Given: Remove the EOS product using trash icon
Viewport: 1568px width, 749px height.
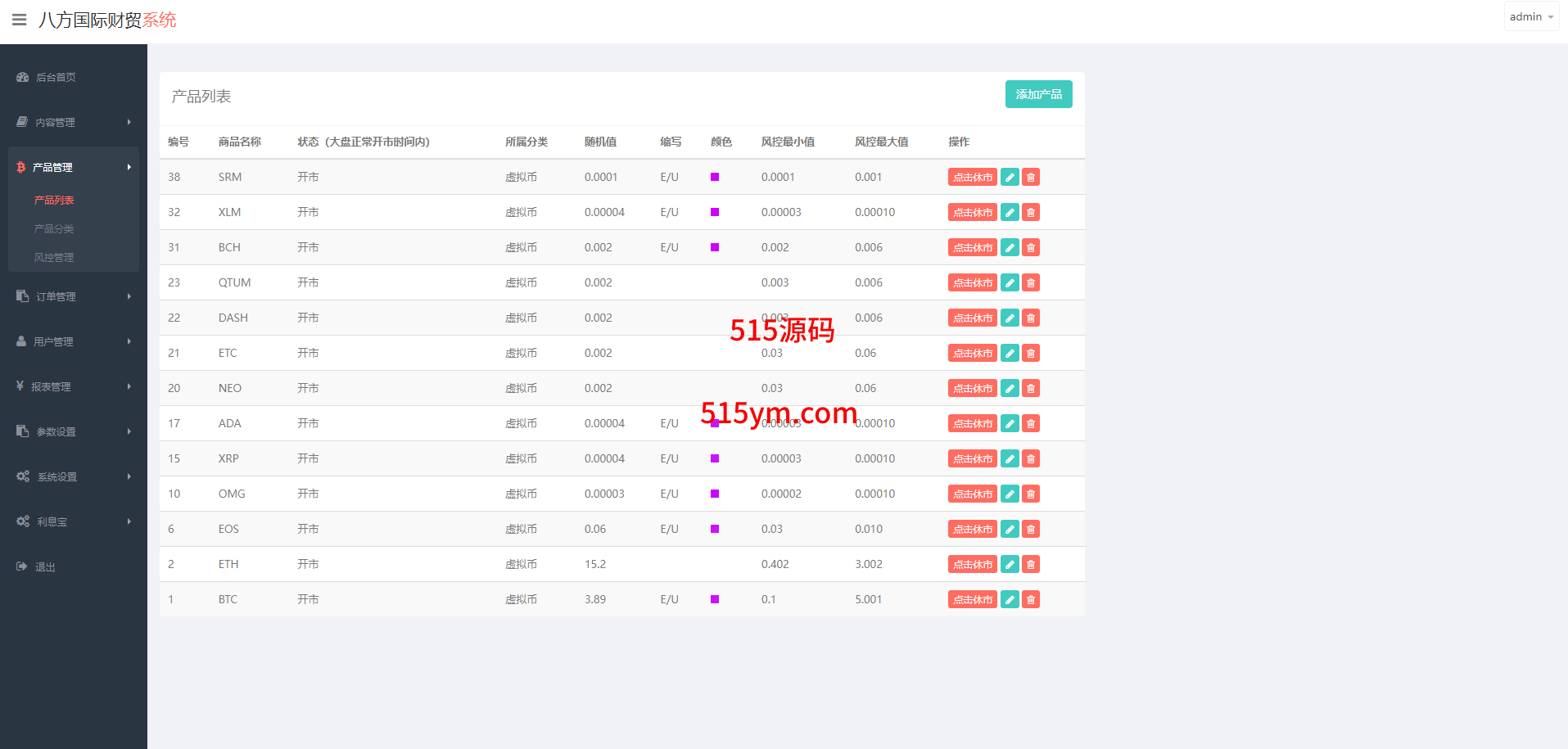Looking at the screenshot, I should pyautogui.click(x=1031, y=529).
